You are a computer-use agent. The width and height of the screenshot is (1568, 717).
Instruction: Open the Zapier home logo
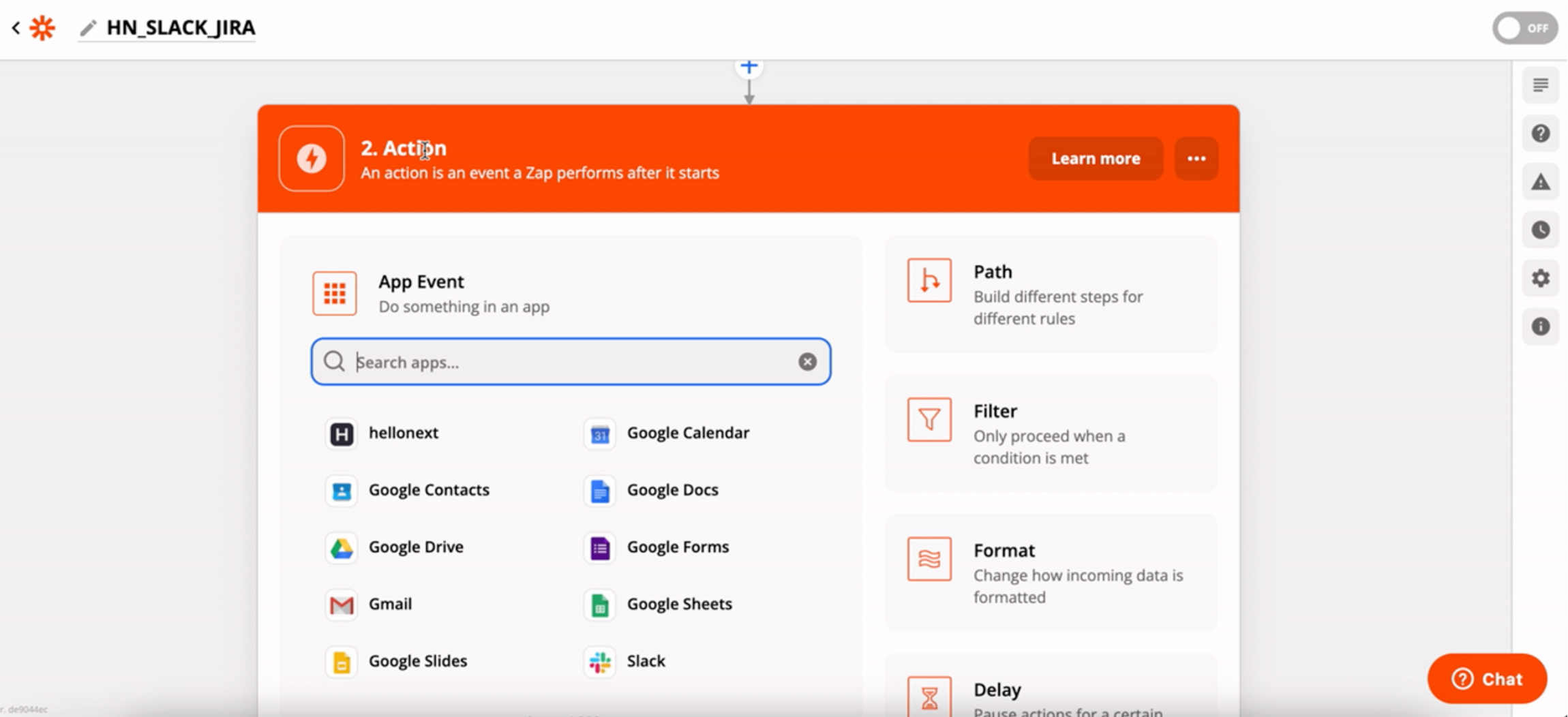[x=42, y=28]
